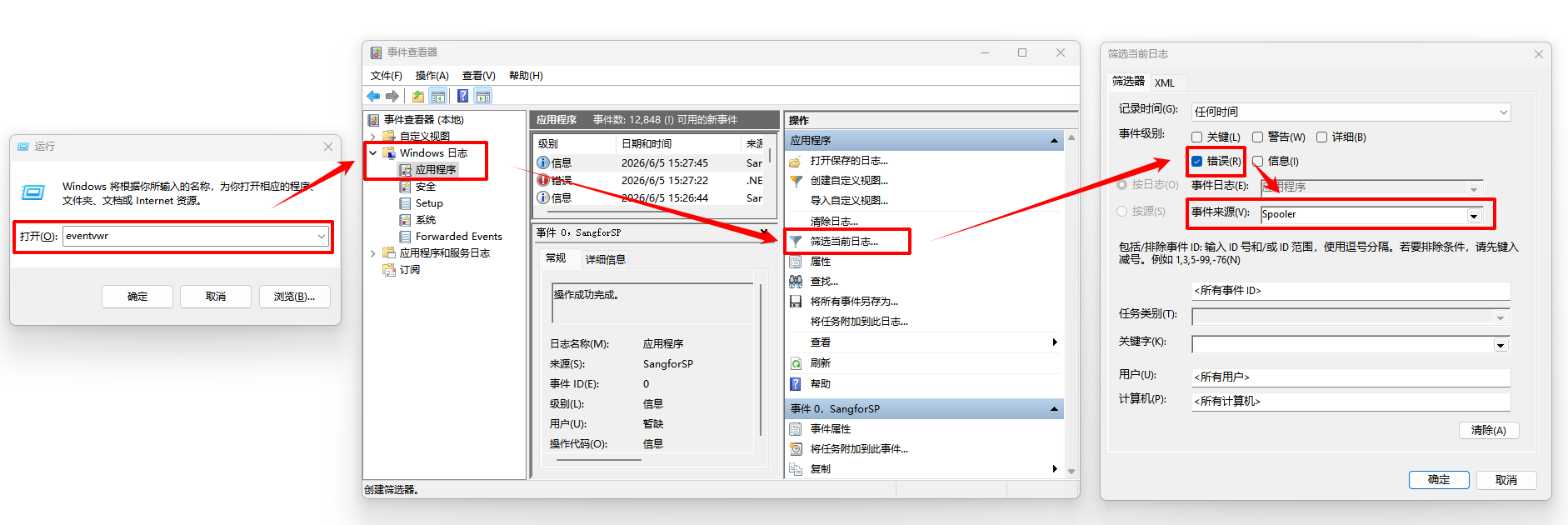Open the 查看(V) menu
1568x525 pixels.
[478, 76]
